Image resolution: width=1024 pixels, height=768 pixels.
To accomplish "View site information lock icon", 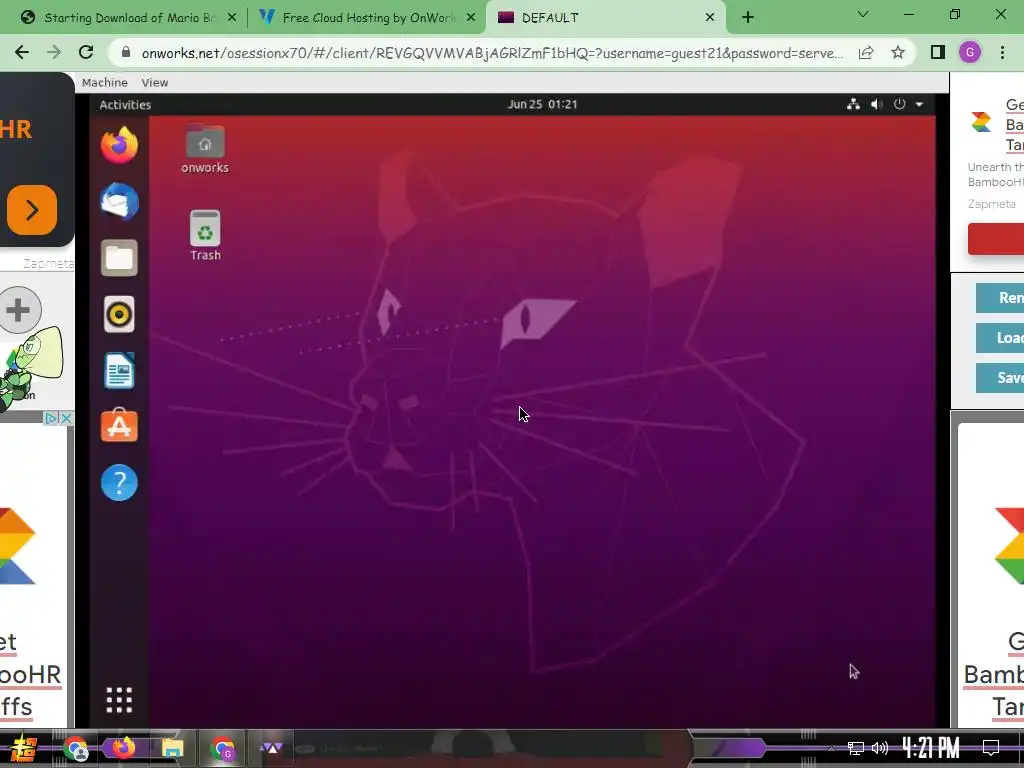I will point(126,52).
